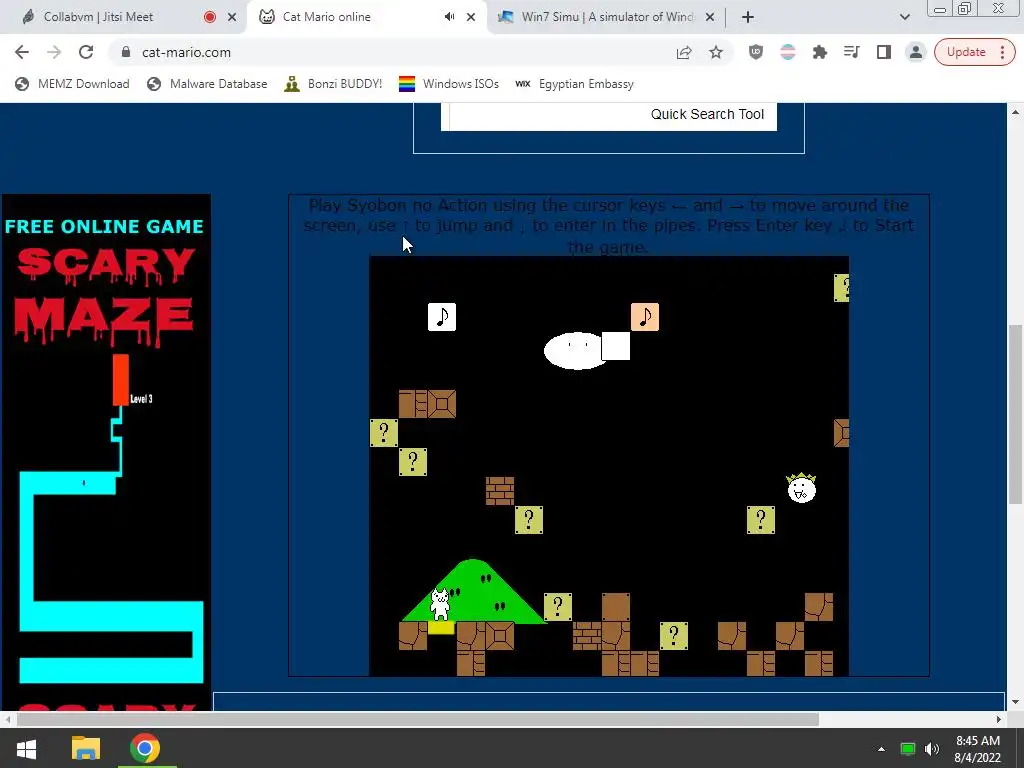Image resolution: width=1024 pixels, height=768 pixels.
Task: Open the striped round extension icon
Action: click(x=788, y=52)
